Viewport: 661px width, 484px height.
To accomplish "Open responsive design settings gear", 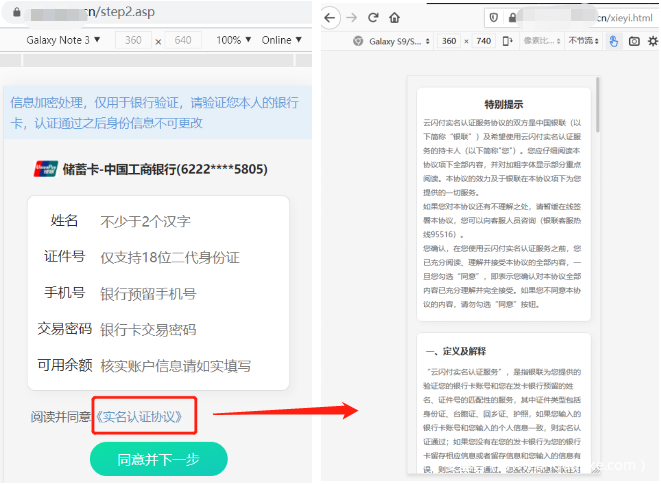I will pos(653,41).
